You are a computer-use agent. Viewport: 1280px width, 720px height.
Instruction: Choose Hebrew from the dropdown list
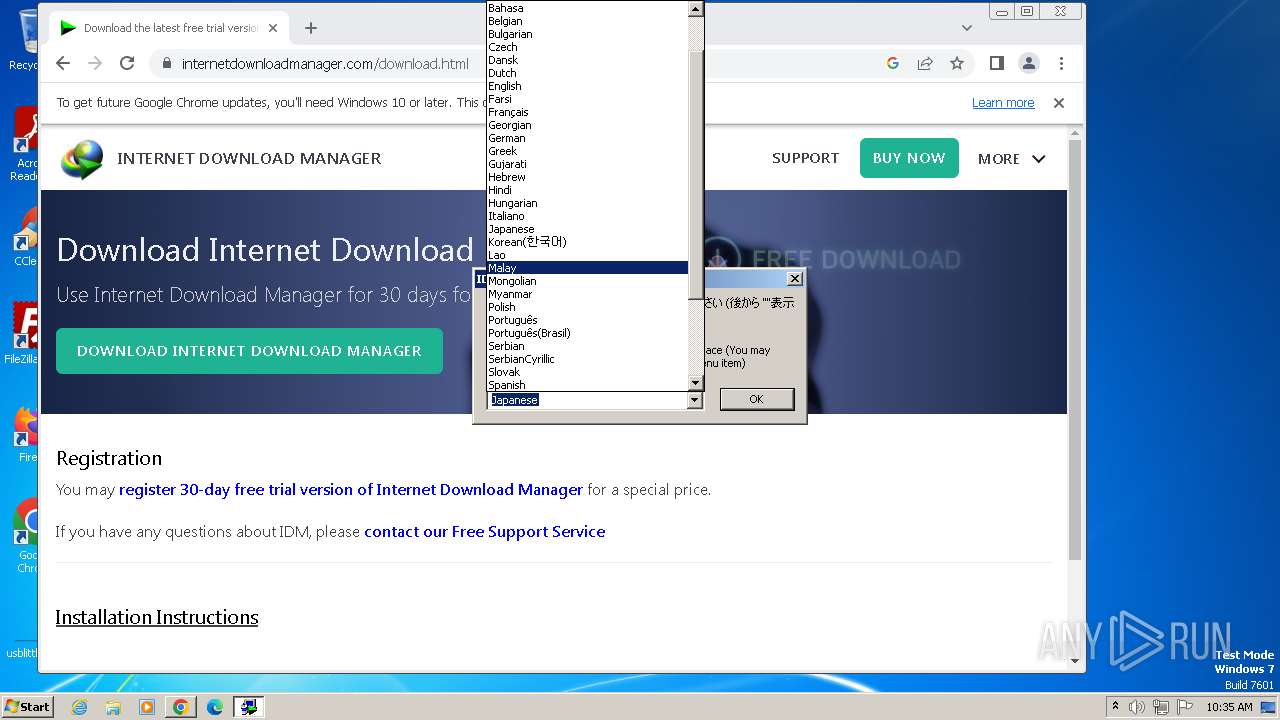pyautogui.click(x=588, y=177)
